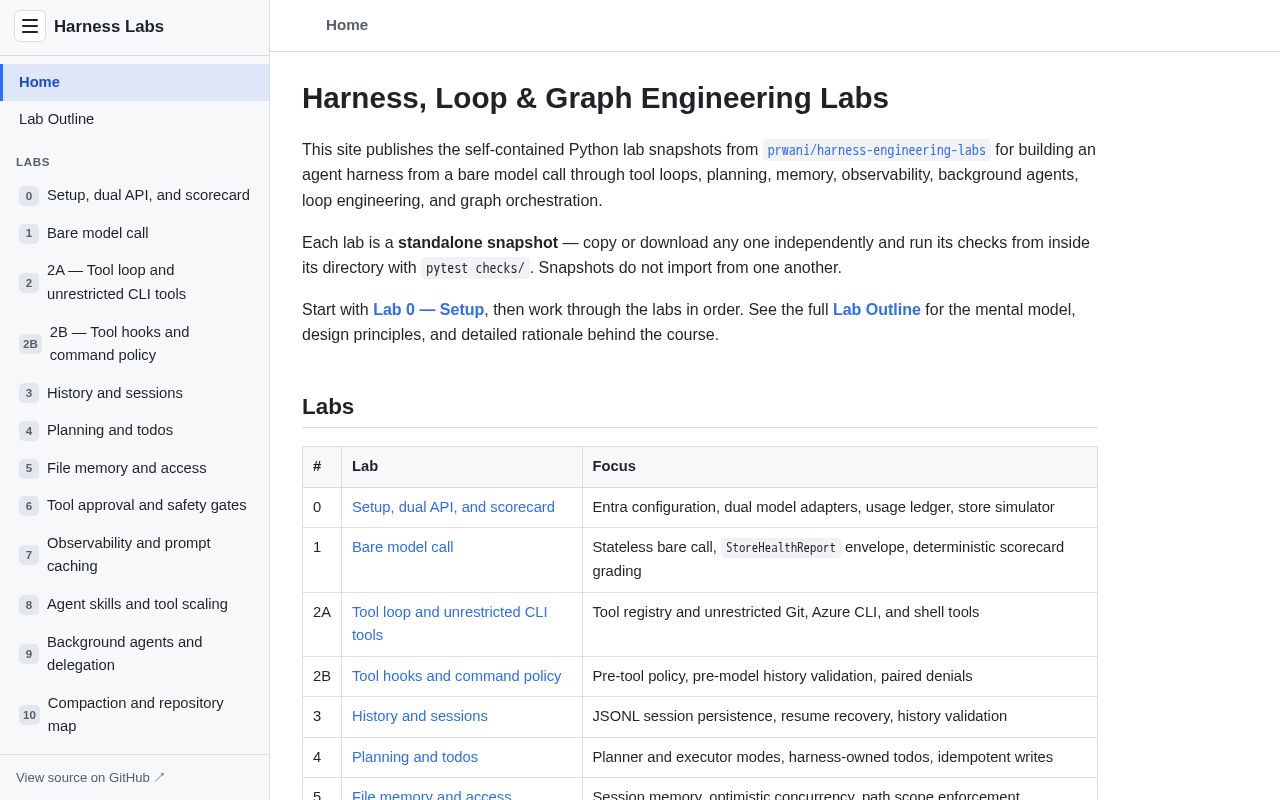The width and height of the screenshot is (1280, 800).
Task: Click the Harness Labs site title
Action: (x=109, y=27)
